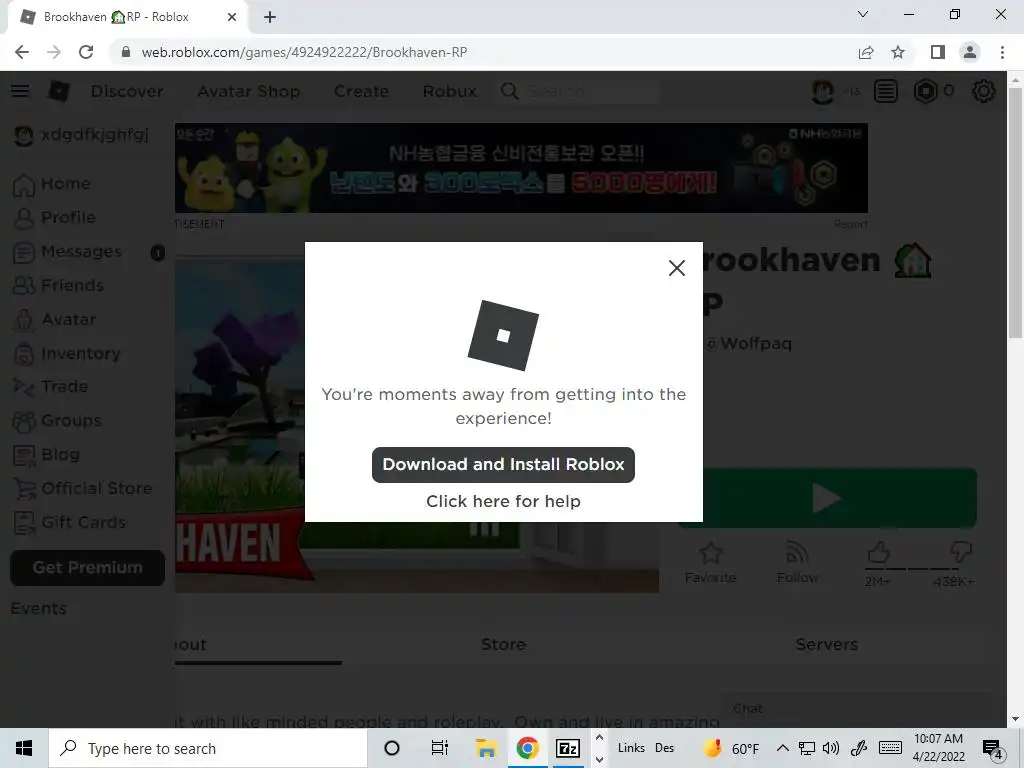The image size is (1024, 768).
Task: Click the Roblox logo in the dialog
Action: 503,335
